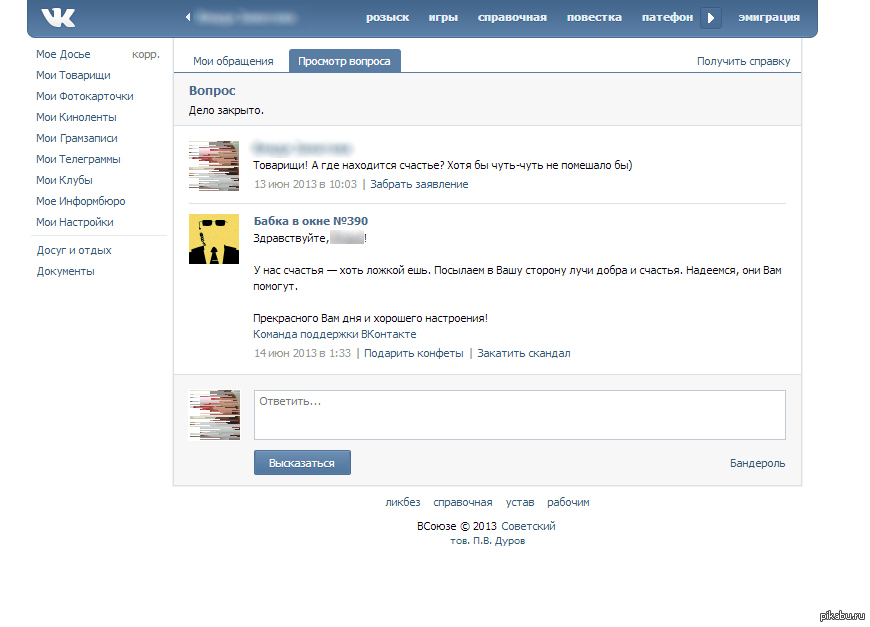Image resolution: width=870 pixels, height=627 pixels.
Task: Click the корр. link beside Мое Досье
Action: [x=145, y=54]
